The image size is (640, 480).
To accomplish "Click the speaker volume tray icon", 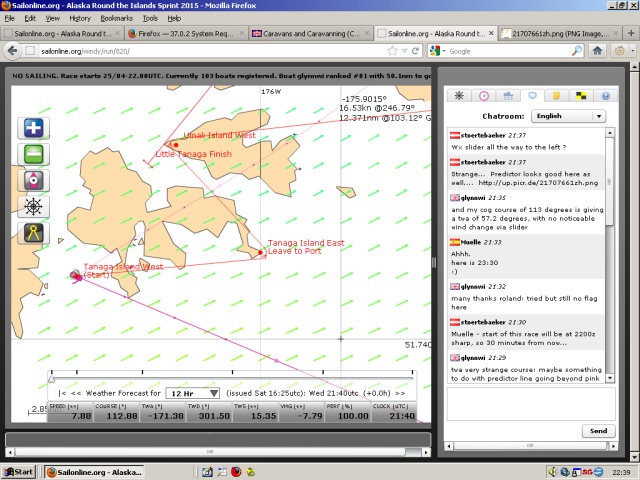I will [552, 472].
